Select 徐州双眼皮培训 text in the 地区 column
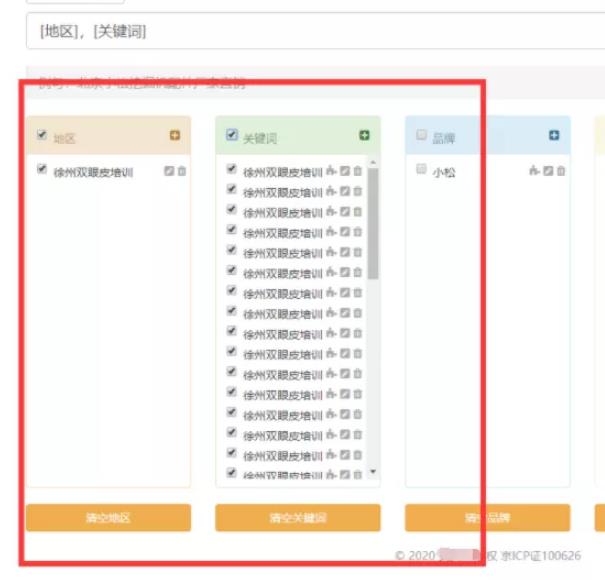605x580 pixels. [93, 172]
